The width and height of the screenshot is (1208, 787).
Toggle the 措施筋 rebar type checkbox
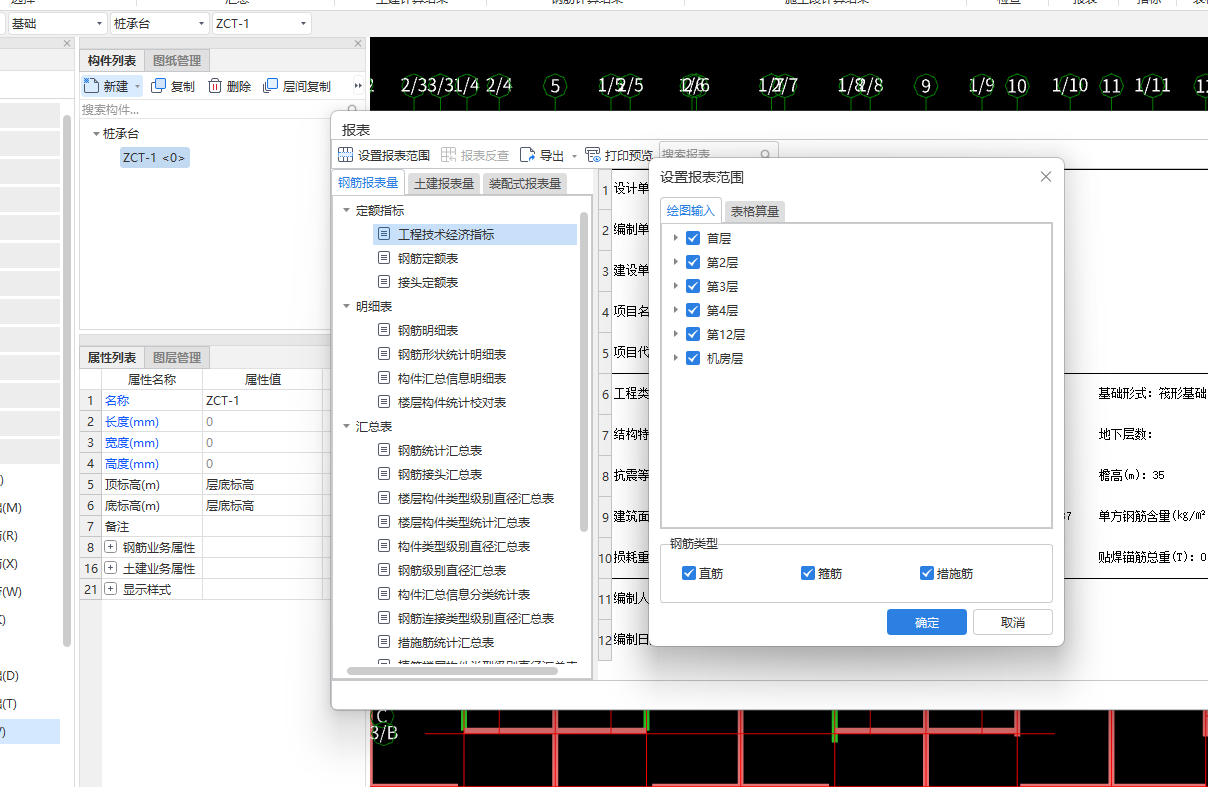(x=927, y=573)
